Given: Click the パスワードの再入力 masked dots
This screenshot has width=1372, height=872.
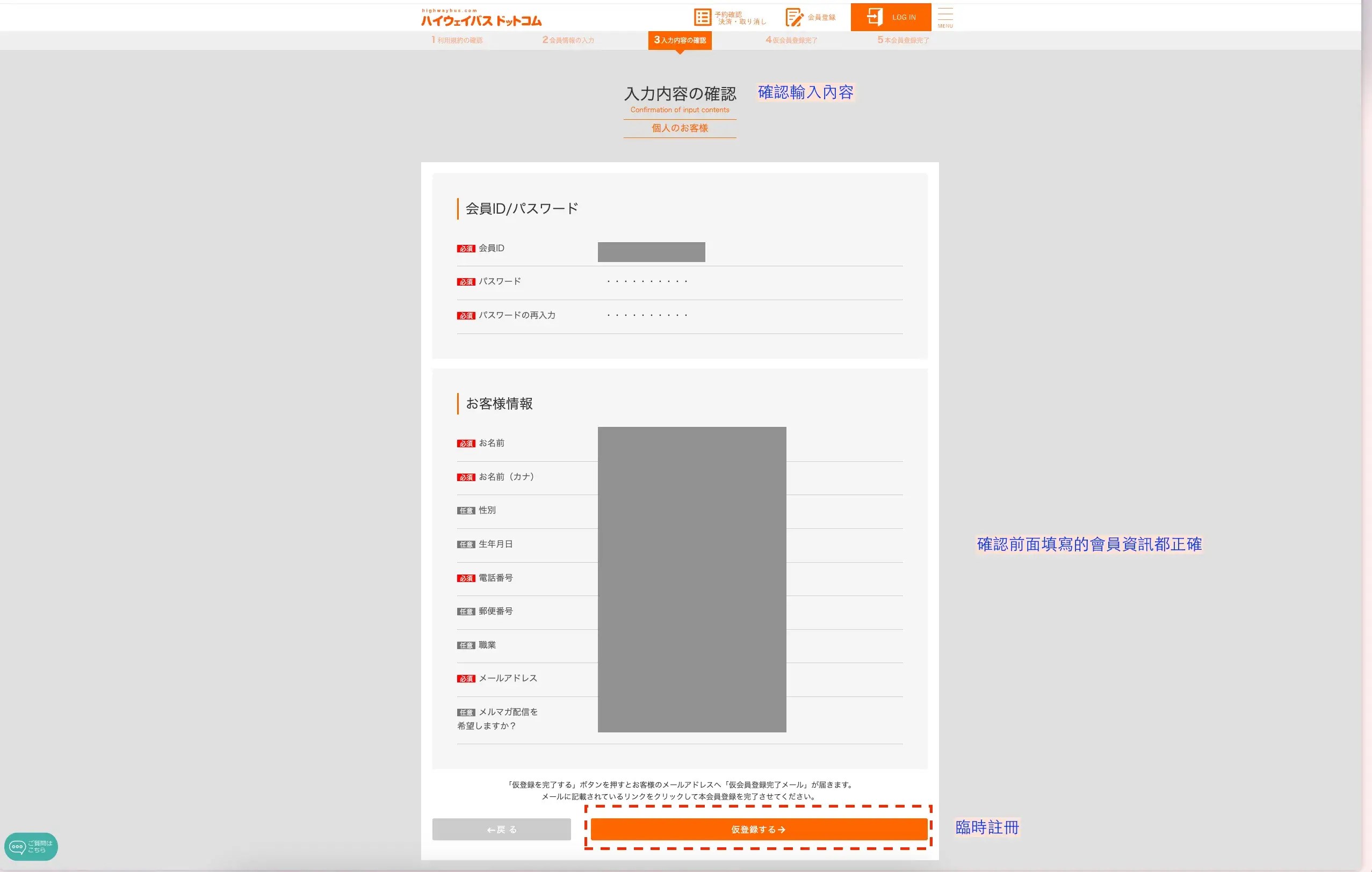Looking at the screenshot, I should click(647, 315).
